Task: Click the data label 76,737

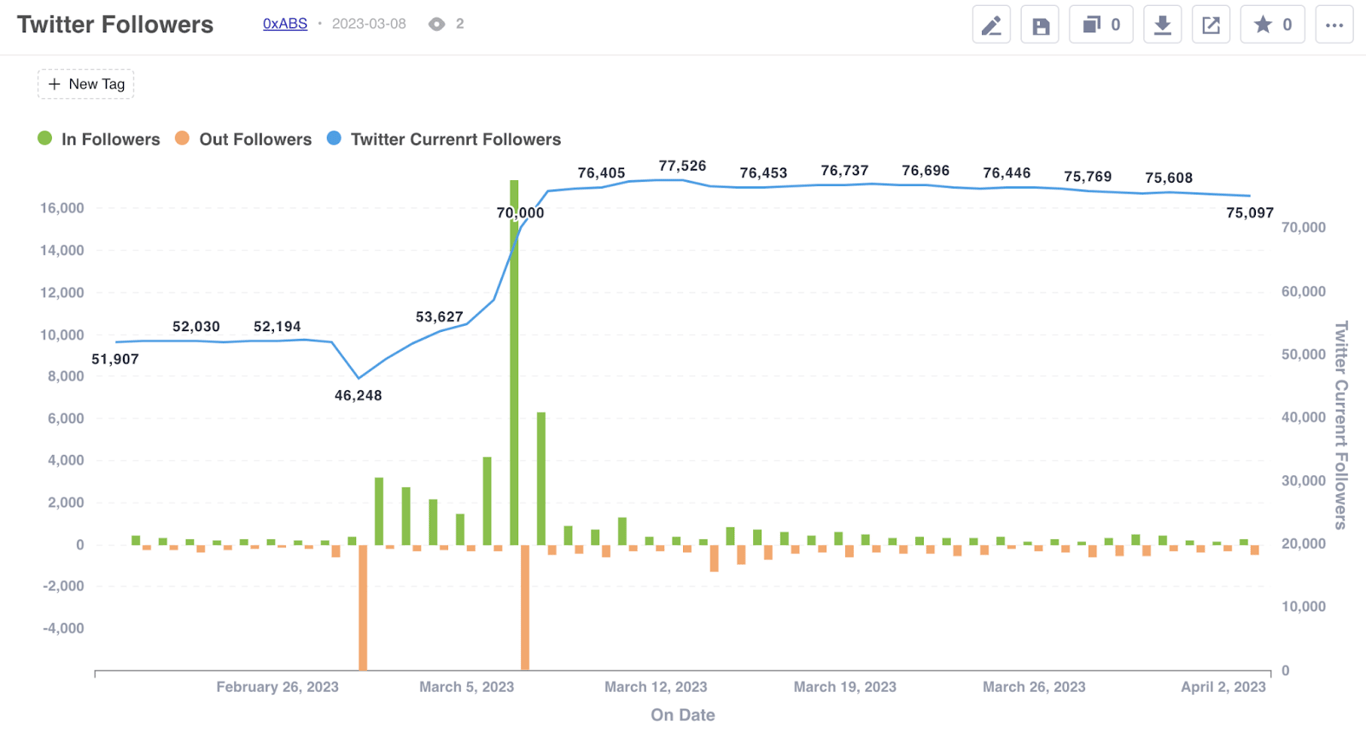Action: coord(844,171)
